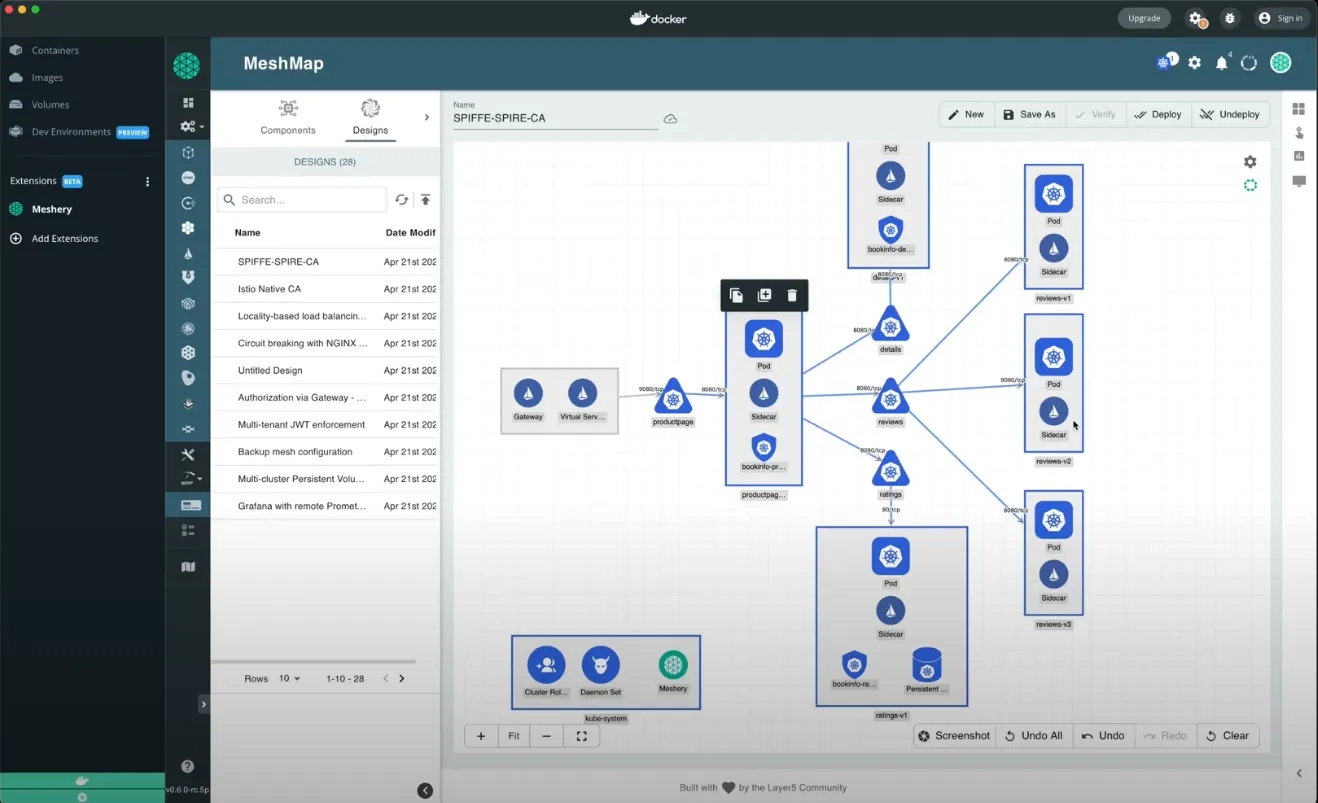Expand the tabs with right chevron arrow
Screen dimensions: 1318x803
click(x=427, y=117)
